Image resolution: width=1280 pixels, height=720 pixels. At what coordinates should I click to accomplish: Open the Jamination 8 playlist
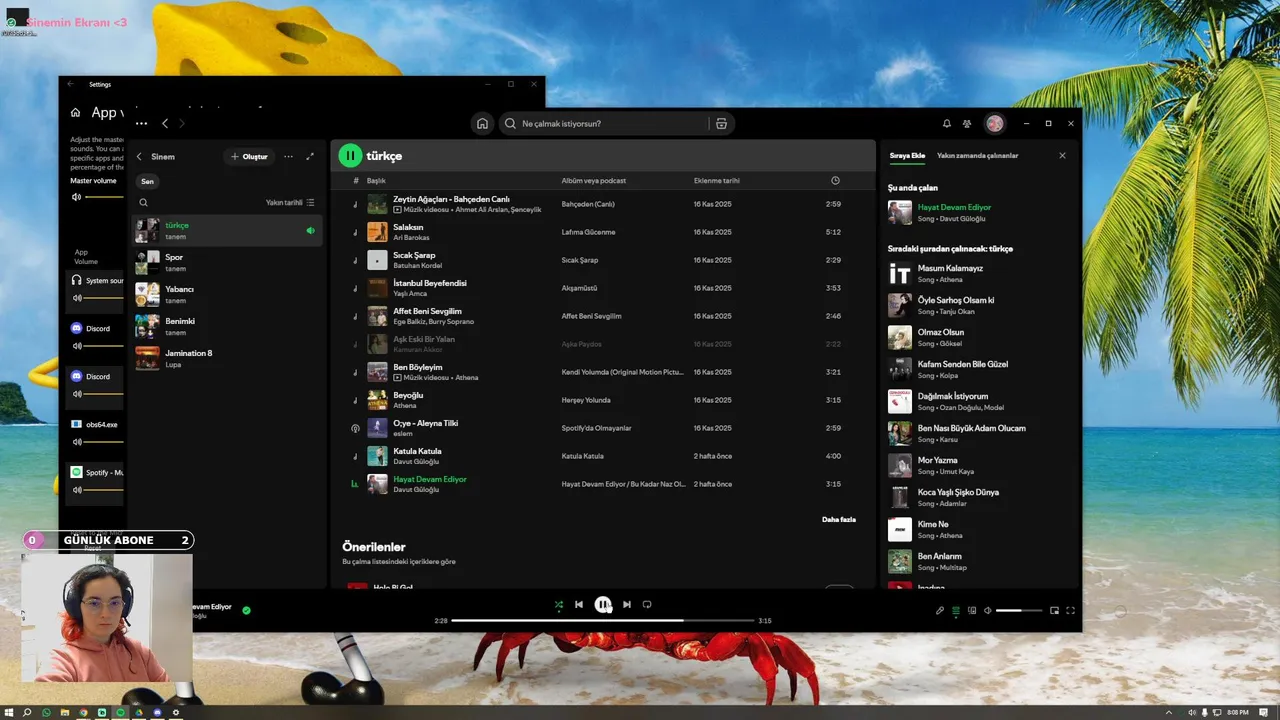coord(227,358)
